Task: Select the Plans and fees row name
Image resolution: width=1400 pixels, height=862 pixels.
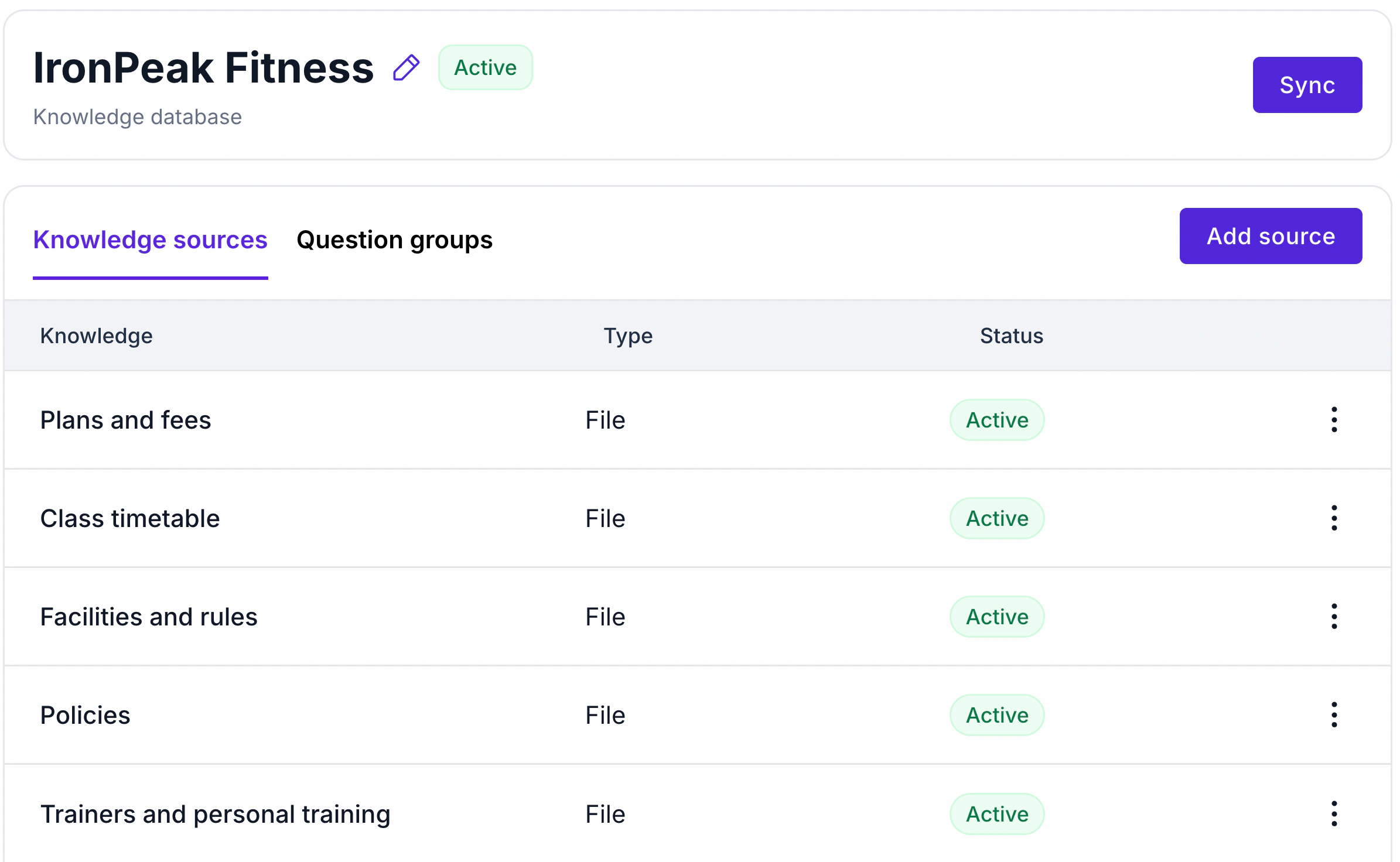Action: click(x=125, y=420)
